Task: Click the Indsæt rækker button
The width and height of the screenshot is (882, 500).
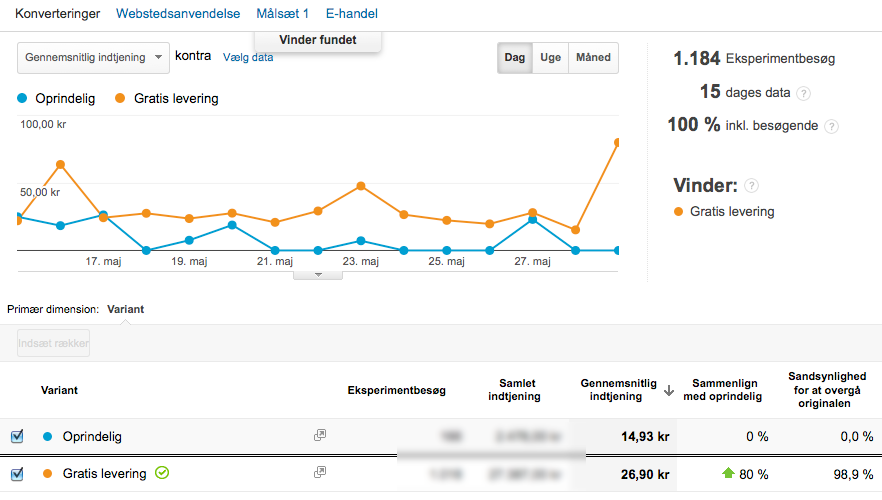Action: [53, 343]
